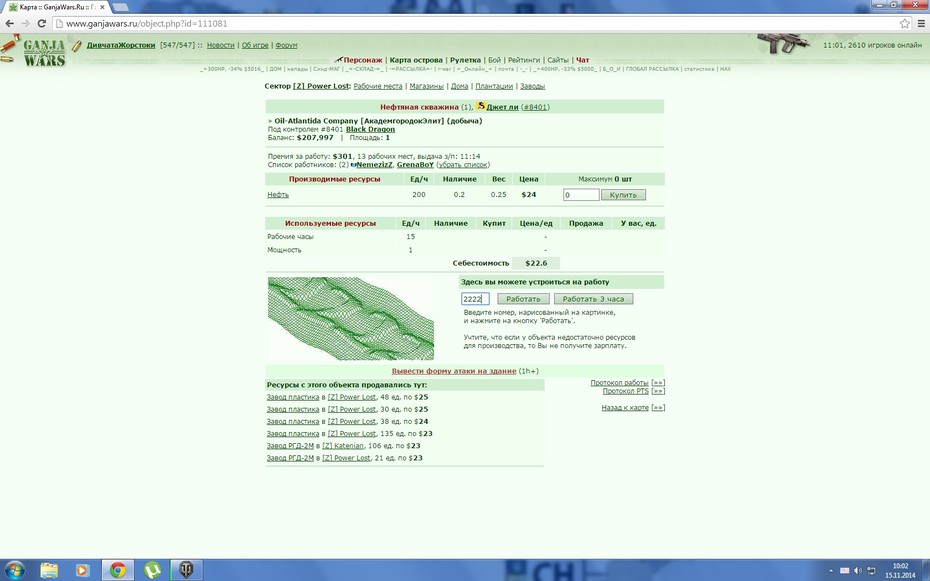Click the убрать список link
This screenshot has height=581, width=930.
coord(463,165)
